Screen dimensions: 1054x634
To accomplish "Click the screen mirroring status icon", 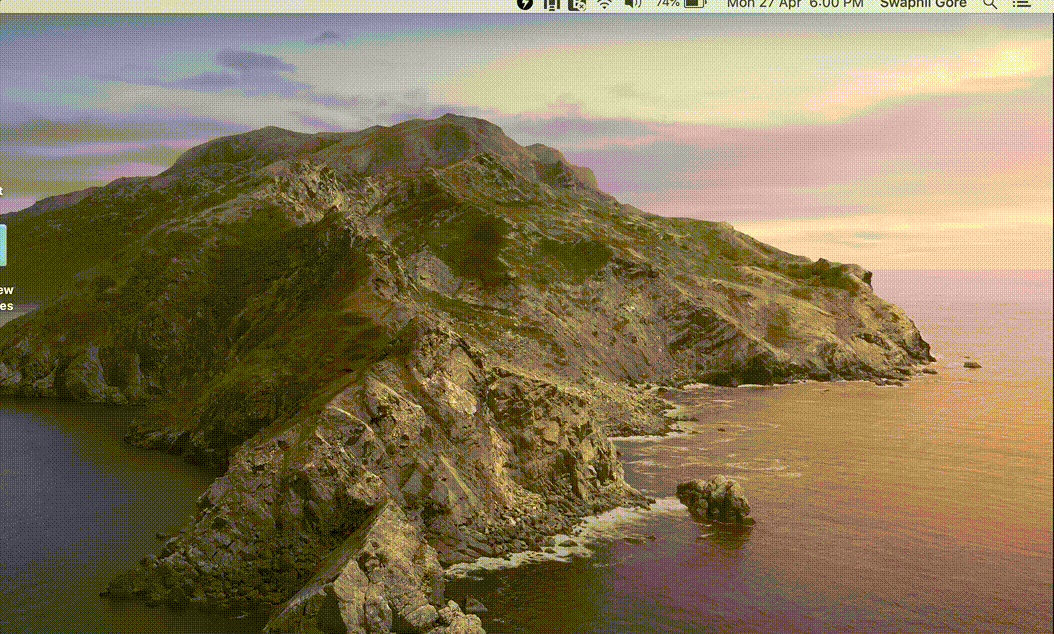I will click(577, 5).
